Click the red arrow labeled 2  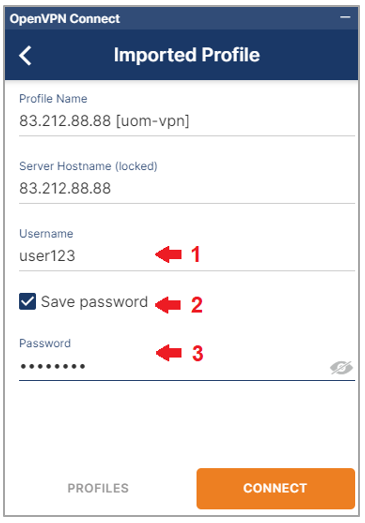pyautogui.click(x=168, y=305)
